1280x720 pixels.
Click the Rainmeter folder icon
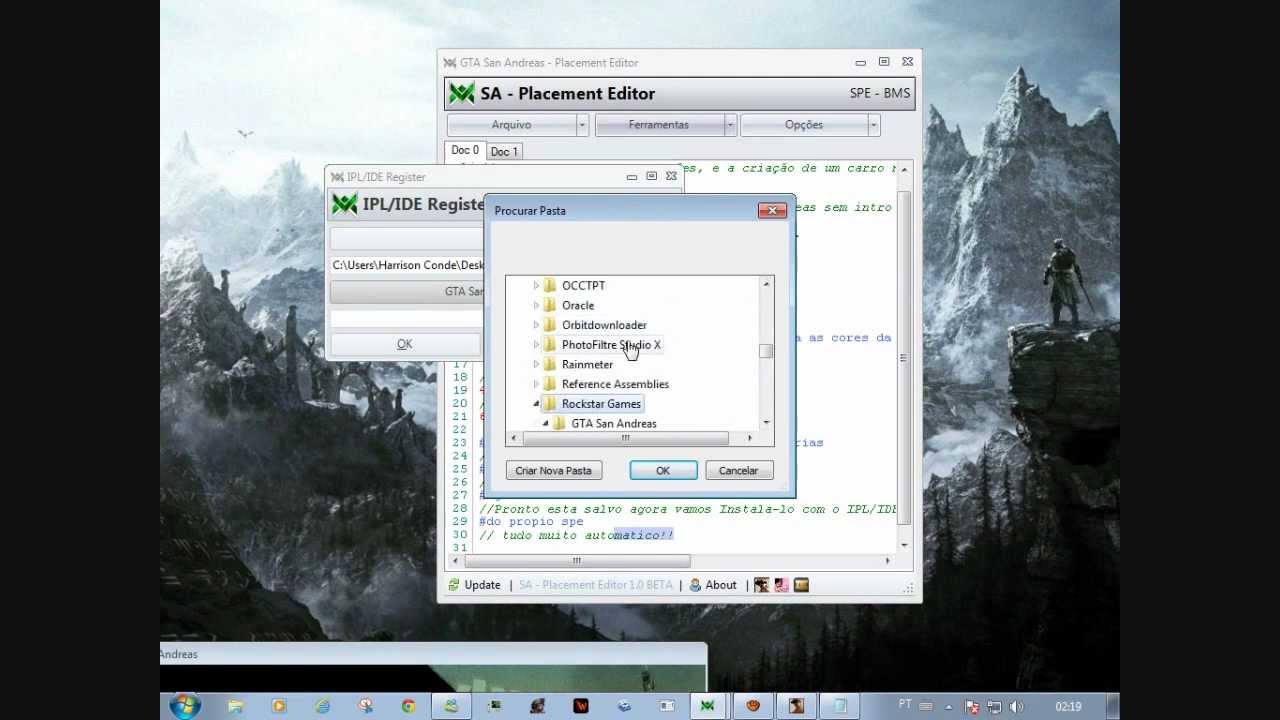pyautogui.click(x=549, y=364)
